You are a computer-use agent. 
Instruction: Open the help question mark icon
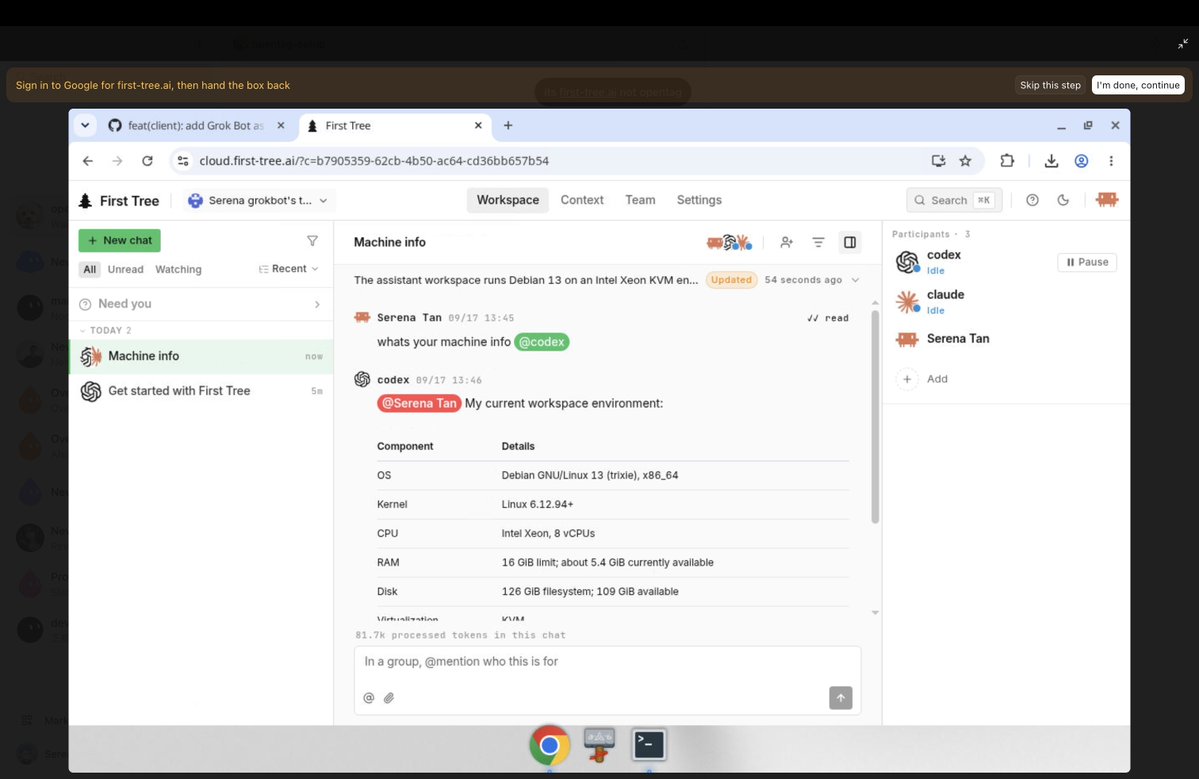tap(1032, 200)
